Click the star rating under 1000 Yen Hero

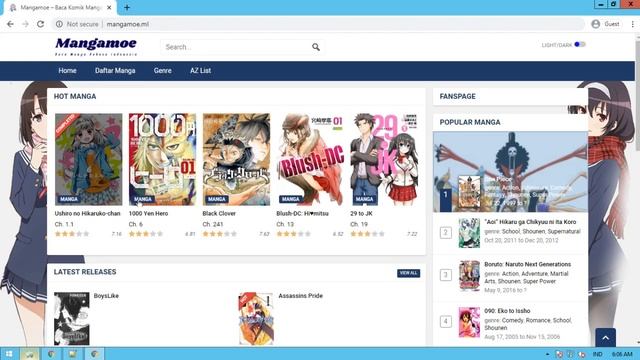click(146, 234)
